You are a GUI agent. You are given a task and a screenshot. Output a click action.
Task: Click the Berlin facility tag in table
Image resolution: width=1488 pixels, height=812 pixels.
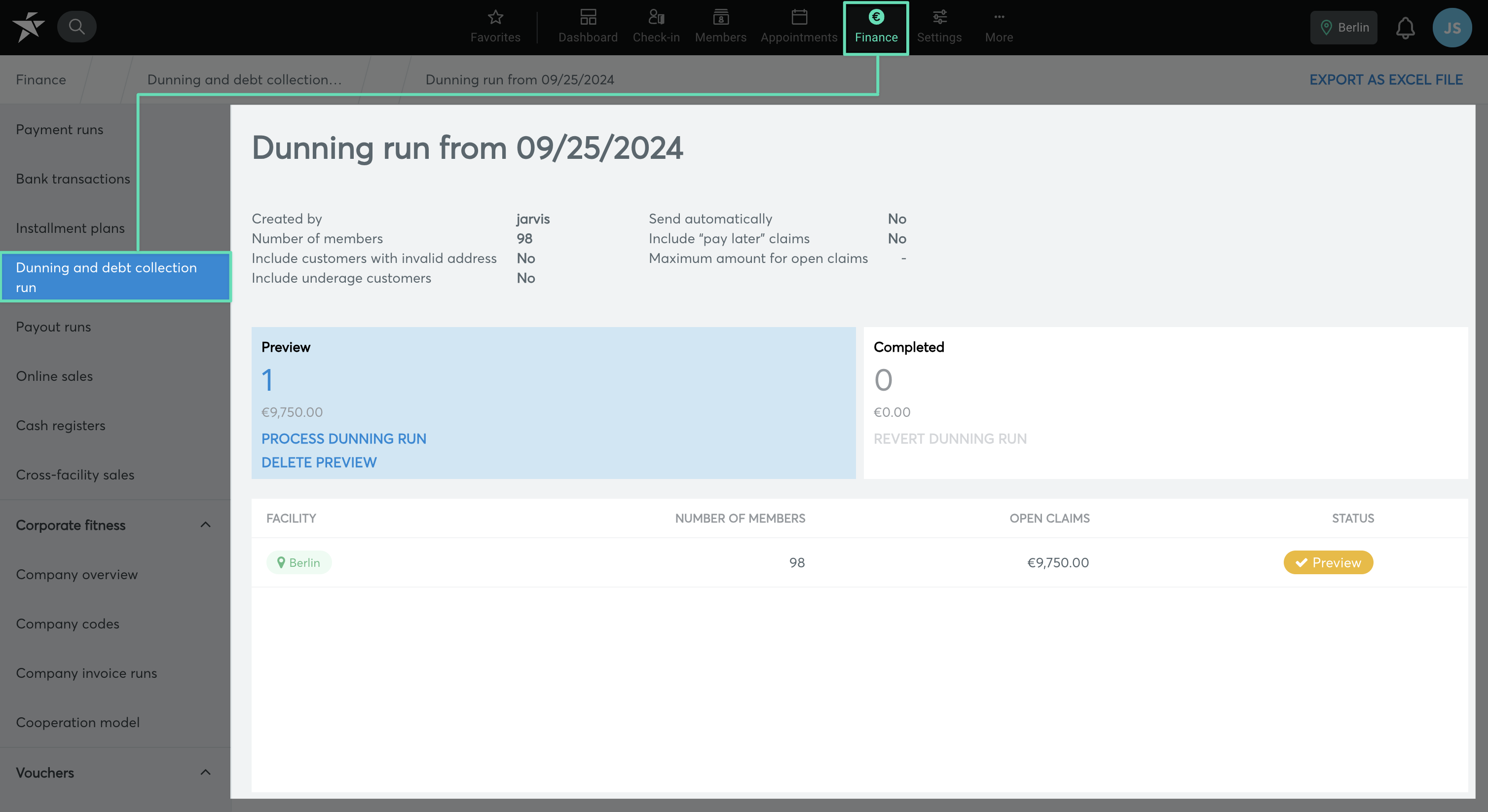tap(298, 562)
